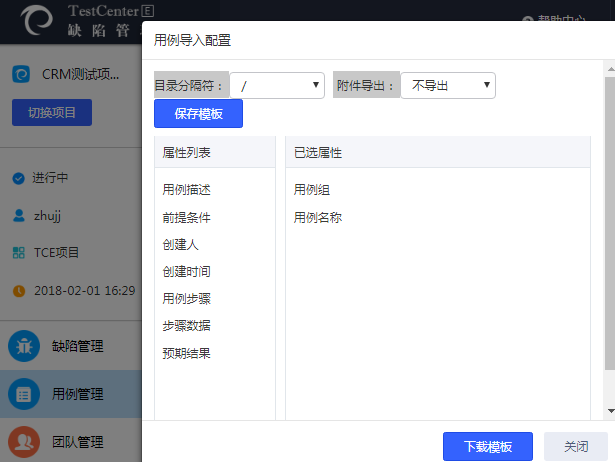Close the dialog with 关闭 button
Viewport: 615px width, 462px height.
point(576,446)
